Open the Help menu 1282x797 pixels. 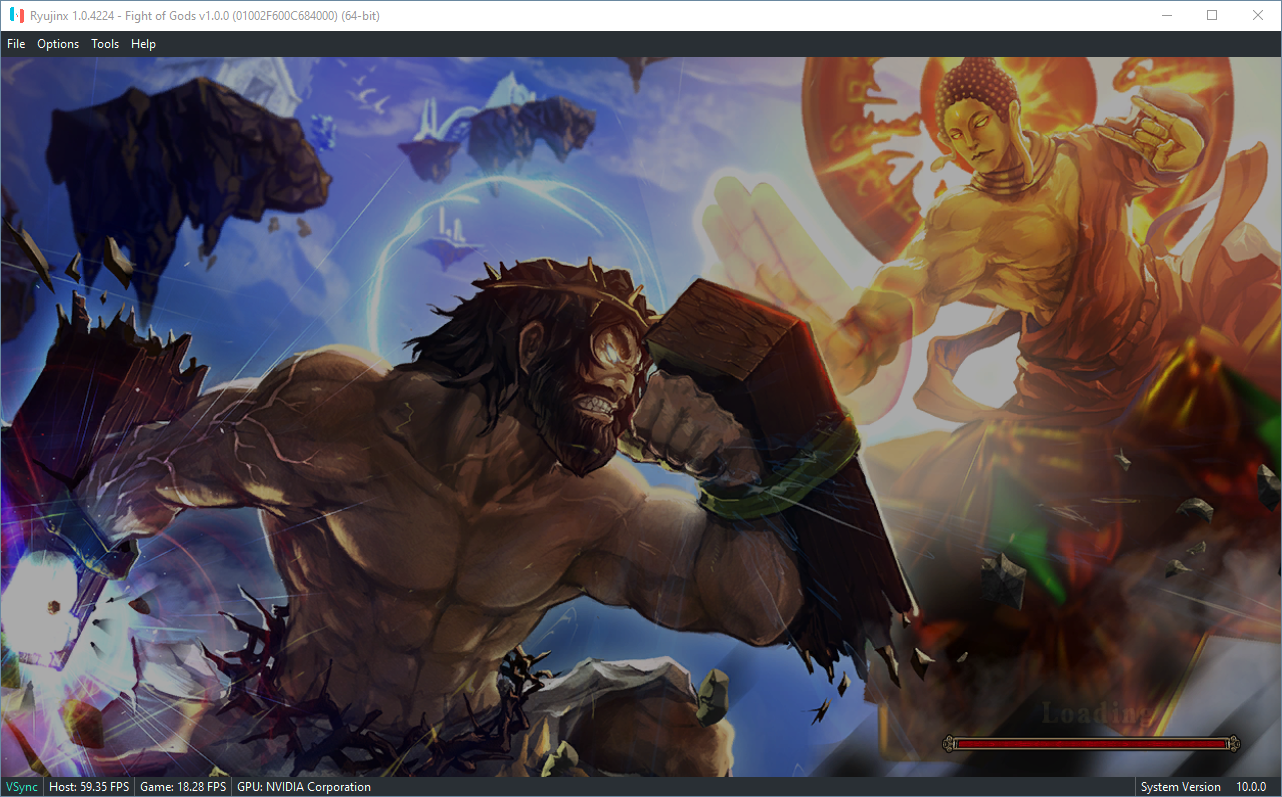point(143,44)
